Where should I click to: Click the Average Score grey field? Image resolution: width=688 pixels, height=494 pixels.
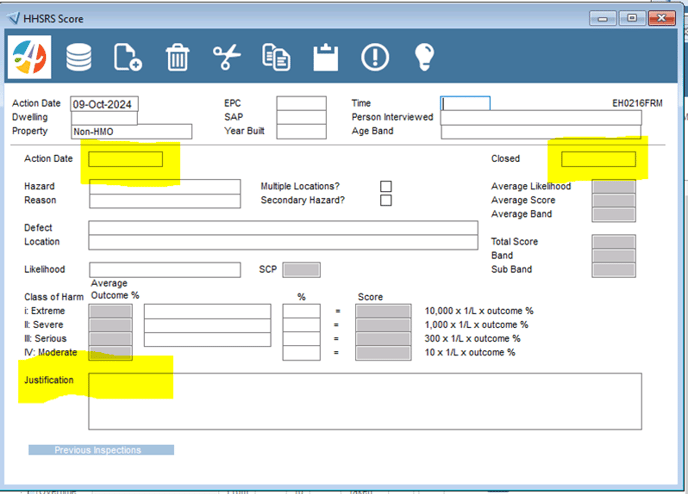pos(614,200)
